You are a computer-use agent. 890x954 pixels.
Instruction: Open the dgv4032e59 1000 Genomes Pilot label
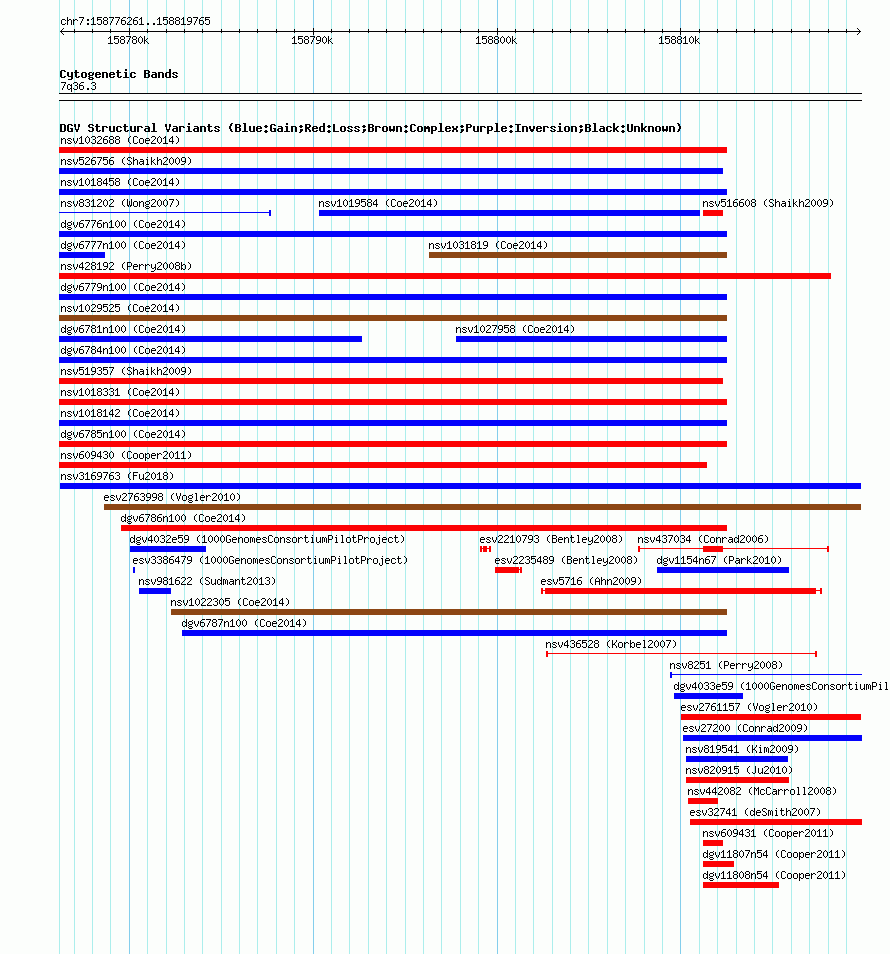tap(267, 539)
